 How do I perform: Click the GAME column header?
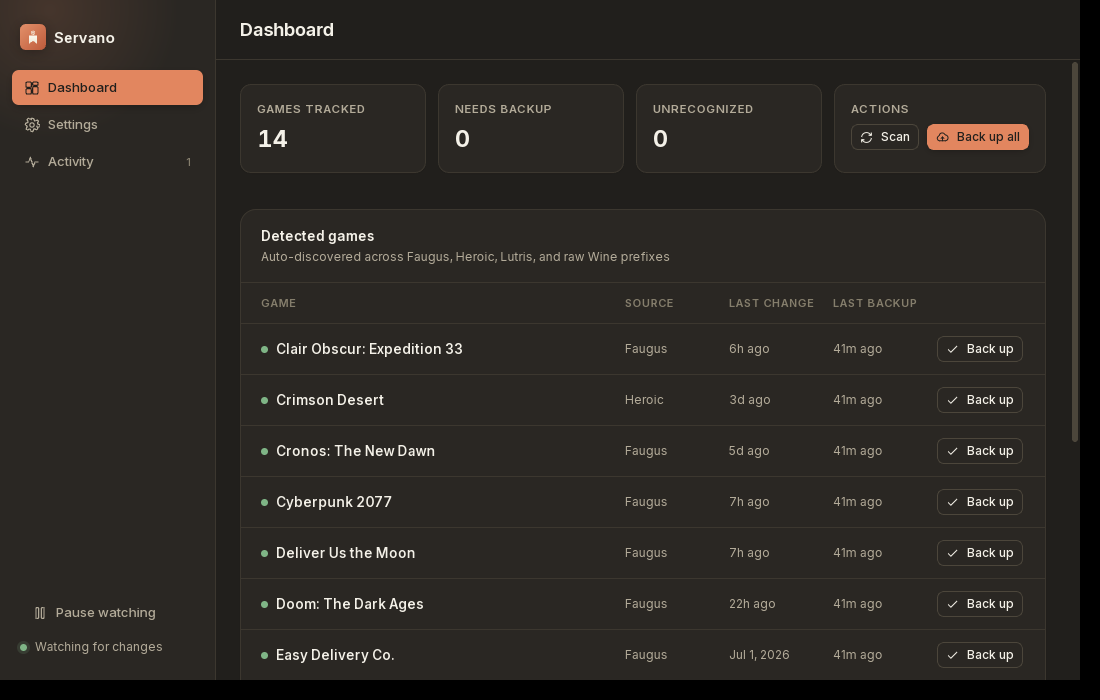tap(279, 303)
